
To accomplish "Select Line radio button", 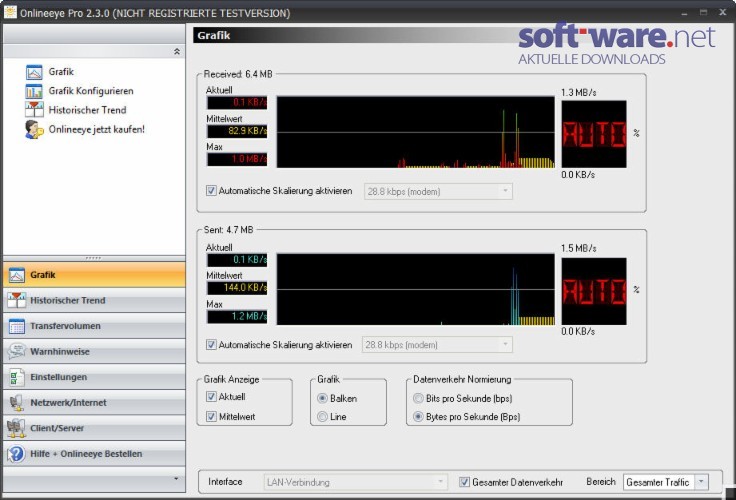I will [x=322, y=417].
